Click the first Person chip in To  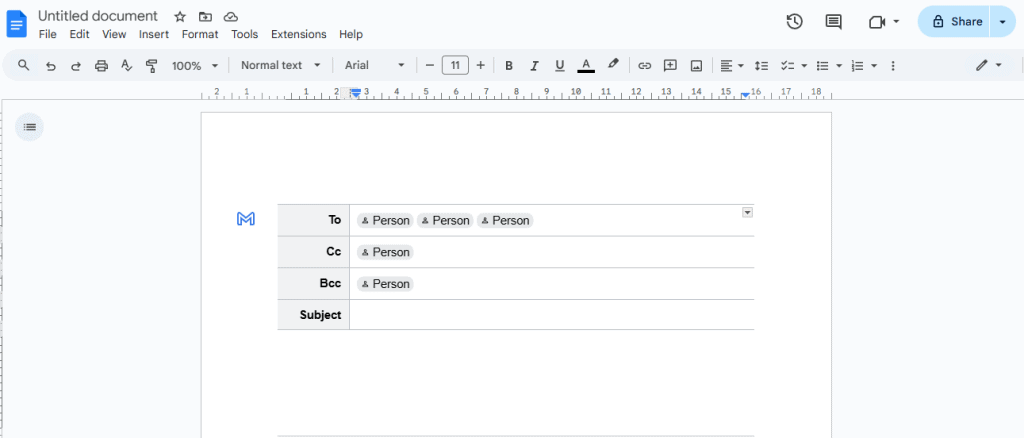coord(386,220)
